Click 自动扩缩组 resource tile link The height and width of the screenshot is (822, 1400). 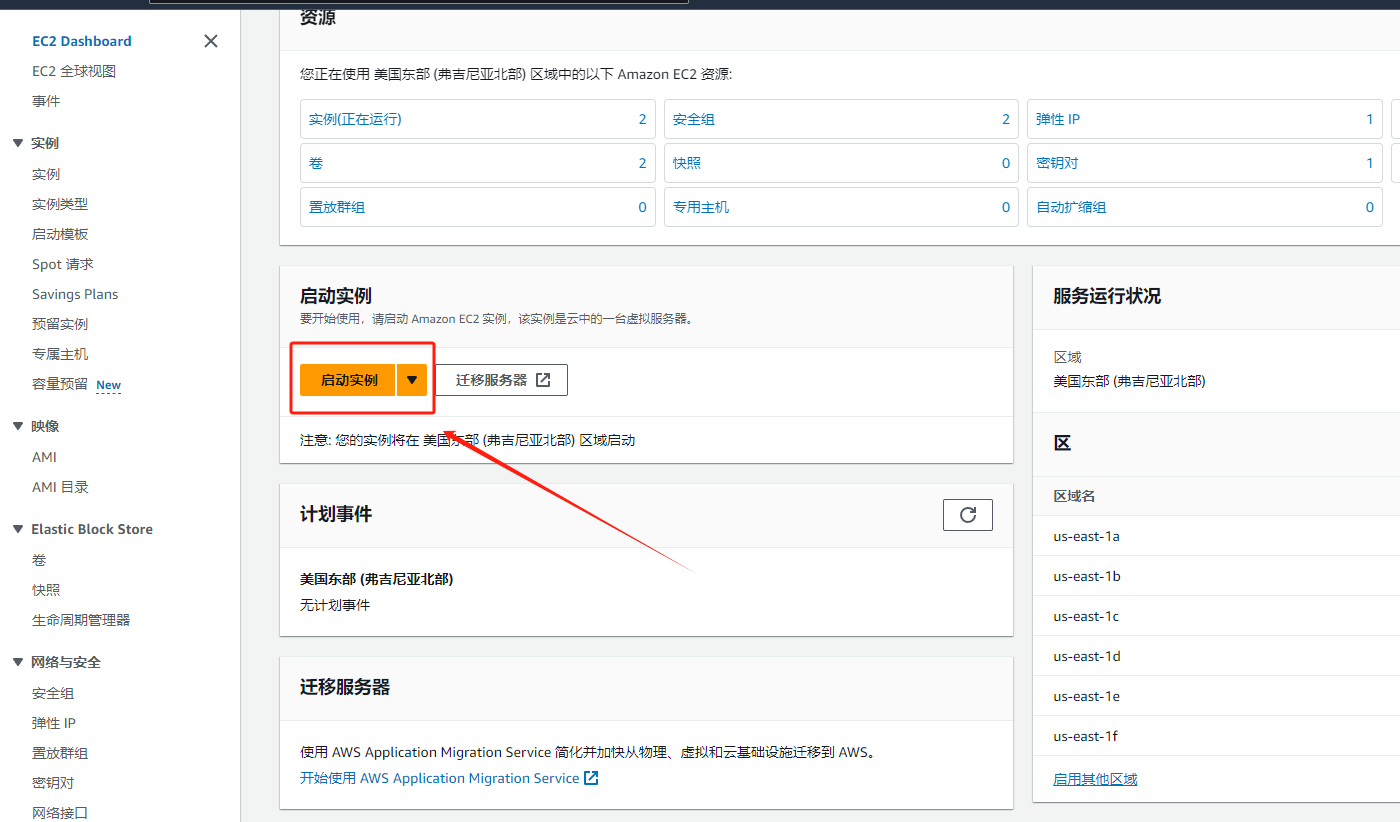[x=1071, y=207]
